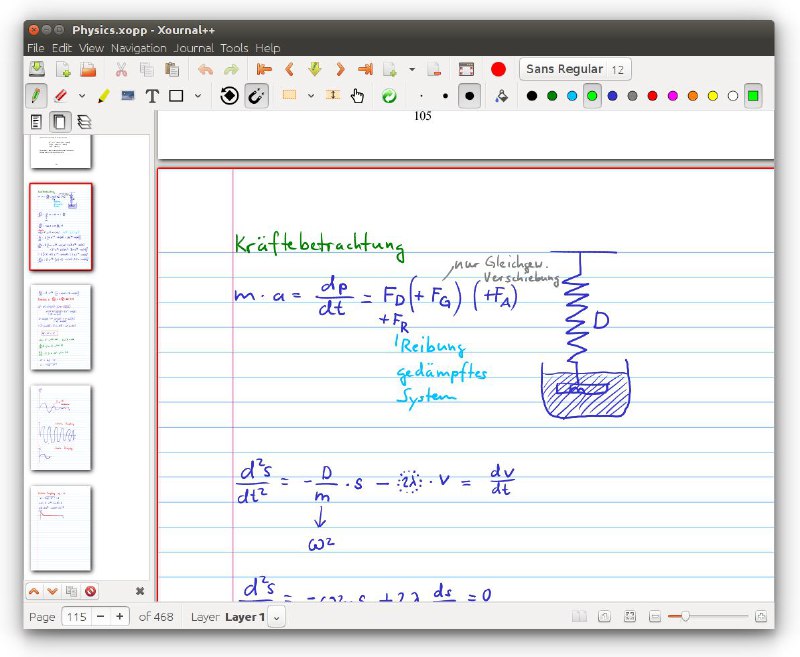
Task: Expand the select region dropdown arrow
Action: tap(311, 95)
